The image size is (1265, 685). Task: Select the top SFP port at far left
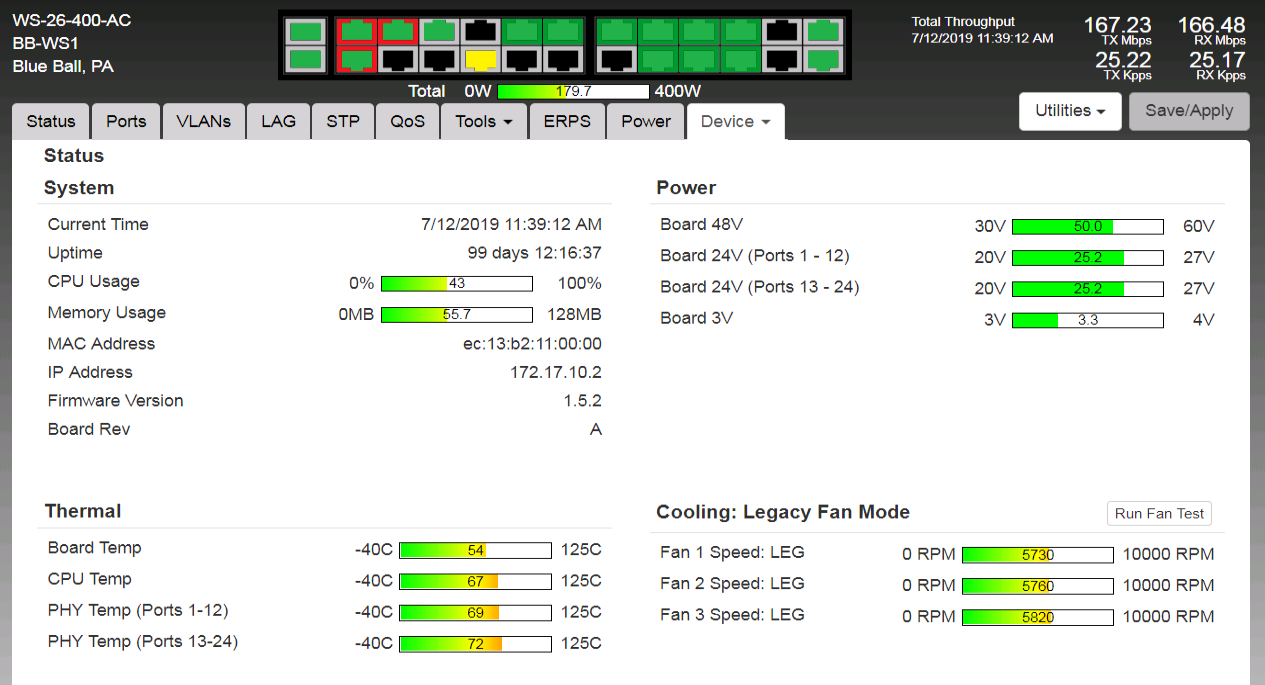[305, 31]
